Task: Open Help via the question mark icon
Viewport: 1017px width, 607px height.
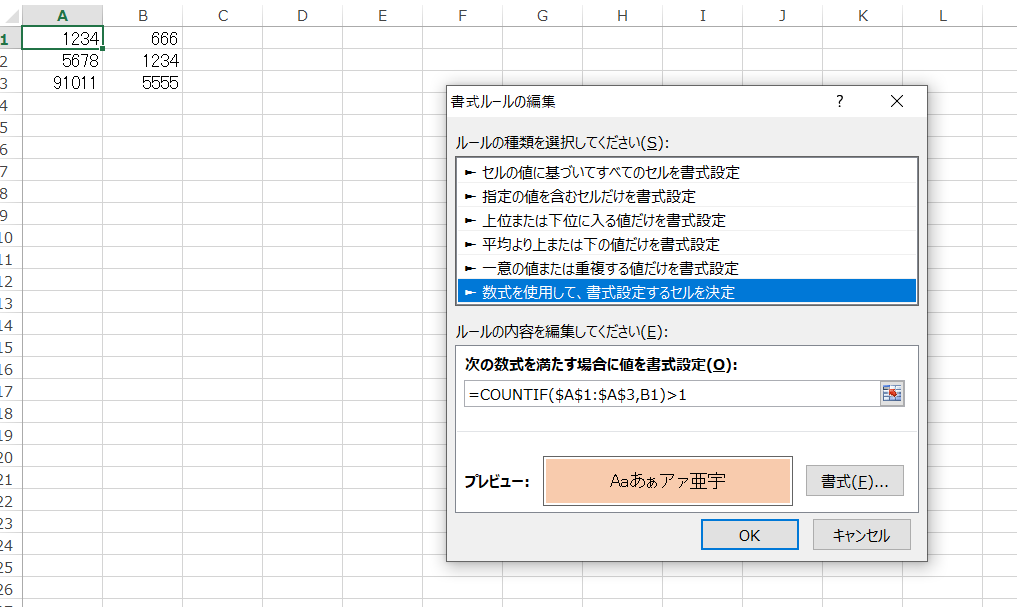Action: pos(840,101)
